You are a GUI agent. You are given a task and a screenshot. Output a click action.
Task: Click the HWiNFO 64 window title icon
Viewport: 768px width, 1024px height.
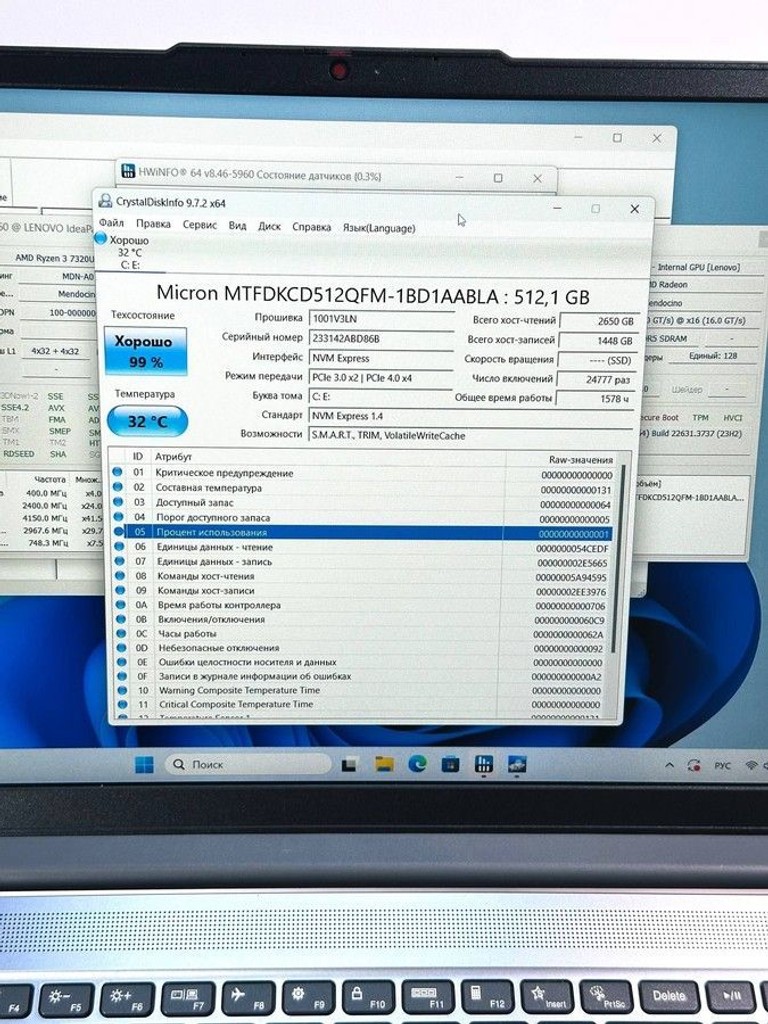pyautogui.click(x=128, y=171)
